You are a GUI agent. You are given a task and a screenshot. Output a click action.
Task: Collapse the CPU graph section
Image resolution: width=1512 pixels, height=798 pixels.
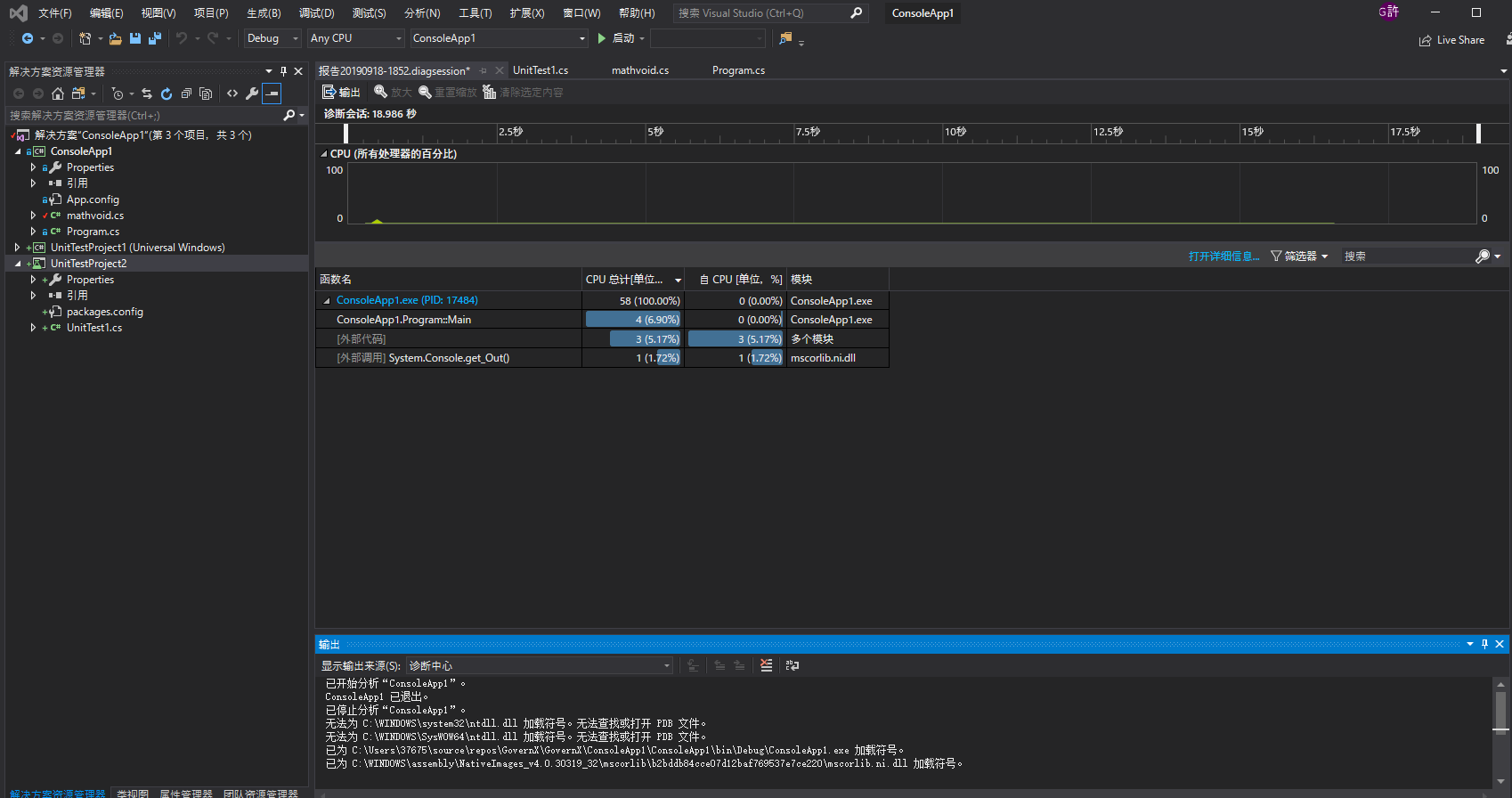[324, 154]
